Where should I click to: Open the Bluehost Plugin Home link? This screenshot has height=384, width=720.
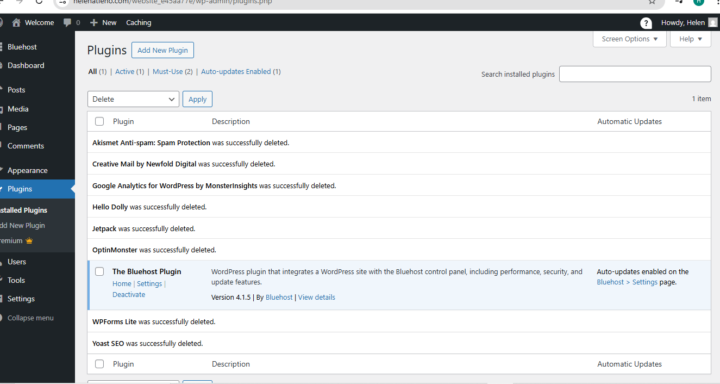[122, 284]
